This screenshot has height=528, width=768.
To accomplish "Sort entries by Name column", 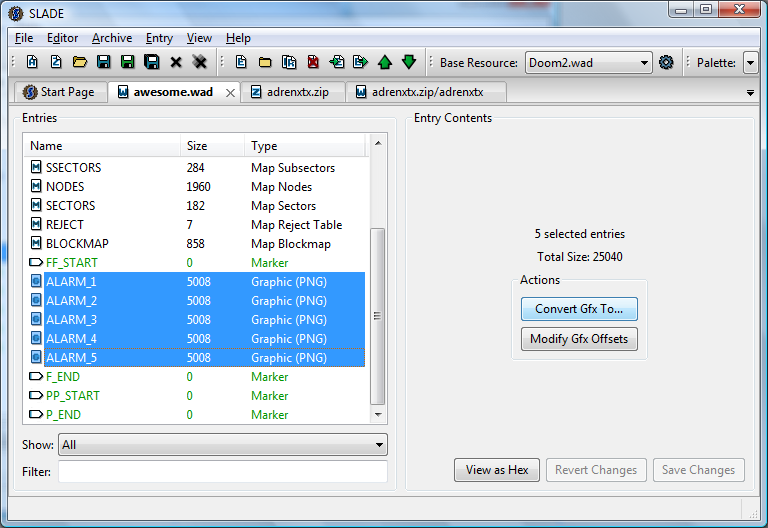I will (x=102, y=146).
